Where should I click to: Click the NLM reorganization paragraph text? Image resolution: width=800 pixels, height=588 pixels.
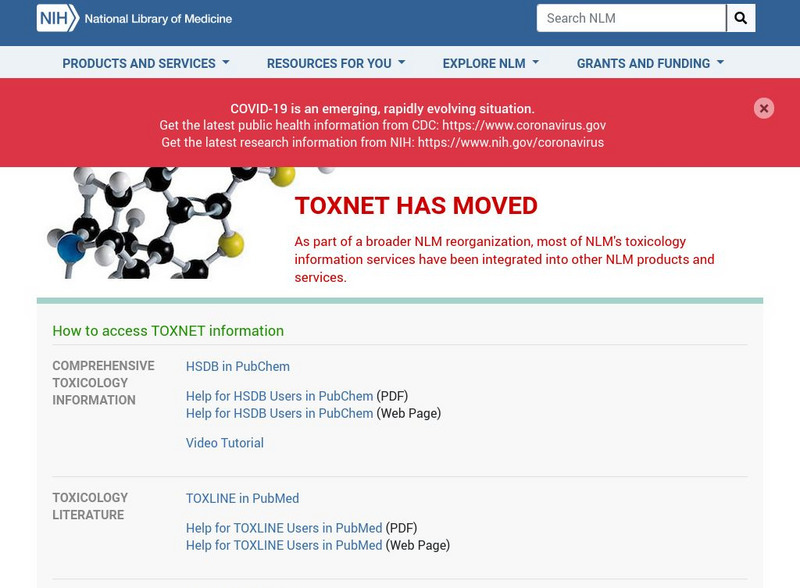pyautogui.click(x=504, y=259)
